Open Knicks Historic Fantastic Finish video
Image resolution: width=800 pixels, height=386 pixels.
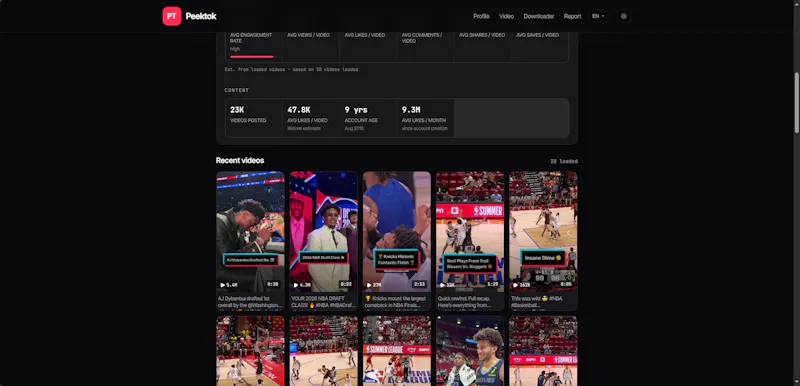coord(396,231)
